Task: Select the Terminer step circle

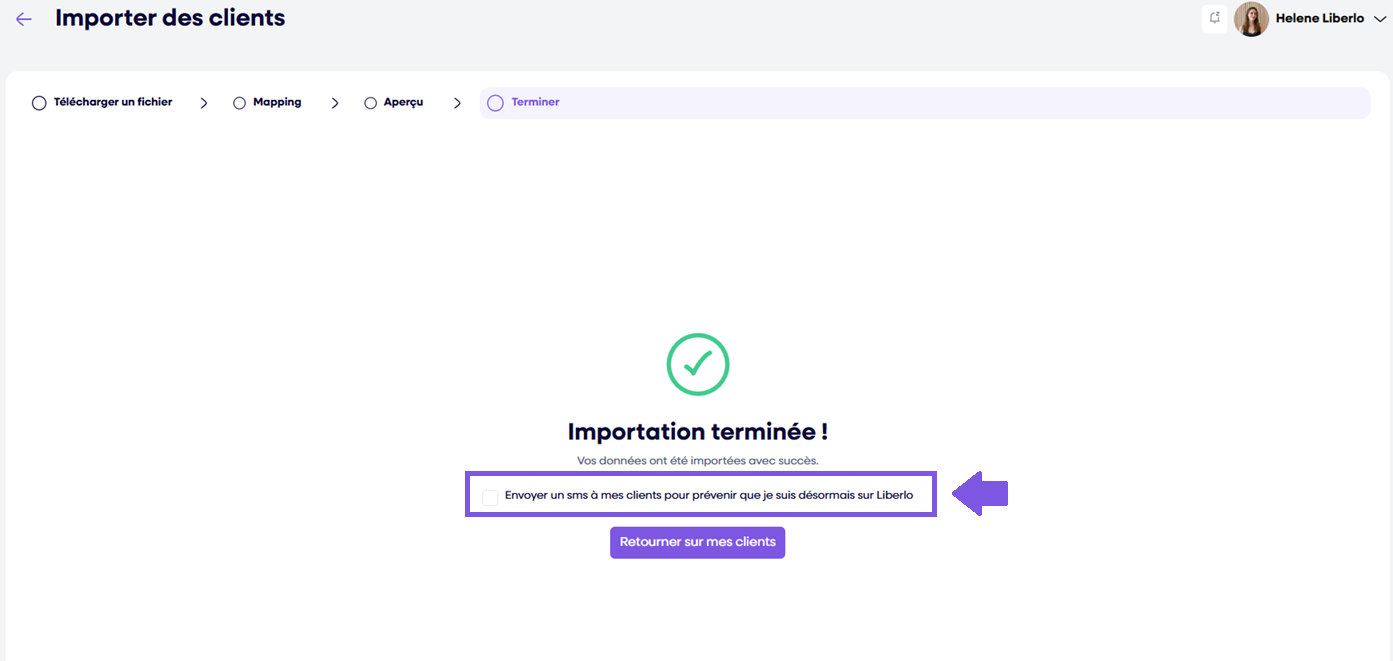Action: [495, 102]
